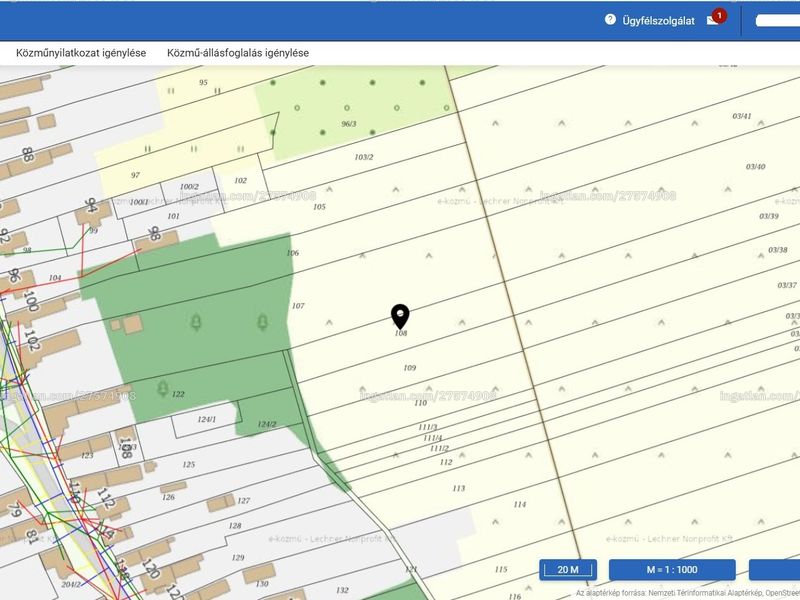Select parcel label 97
This screenshot has height=600, width=800.
click(135, 175)
